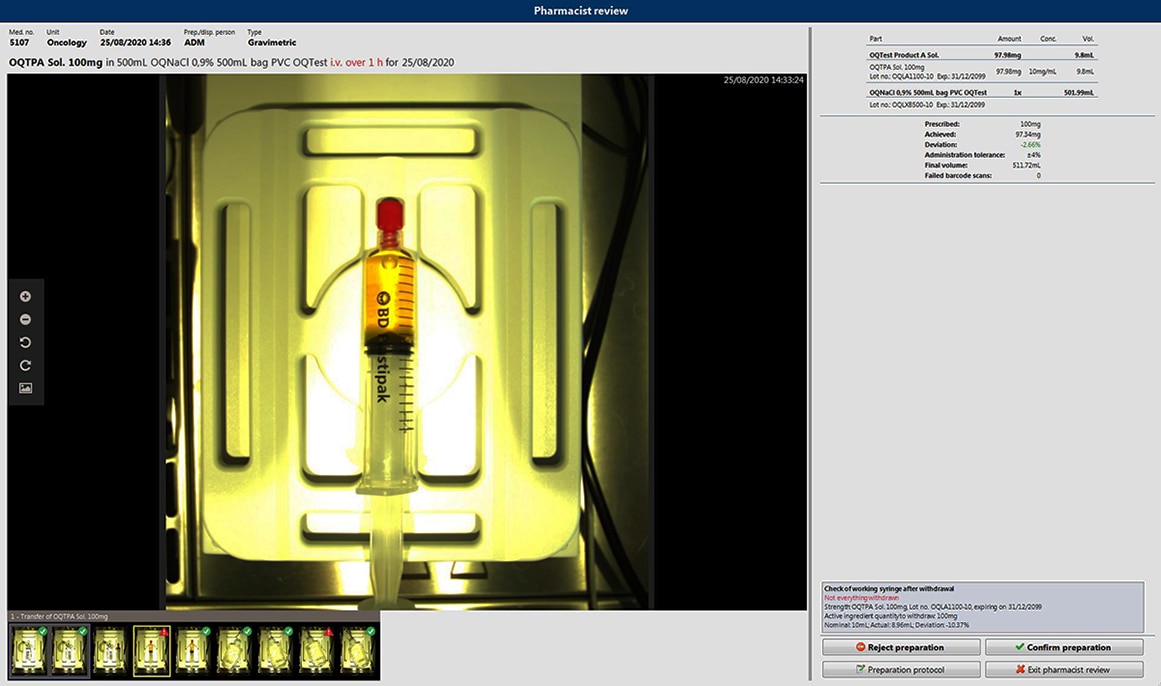This screenshot has height=686, width=1161.
Task: Open the Preparation protocol
Action: click(900, 670)
